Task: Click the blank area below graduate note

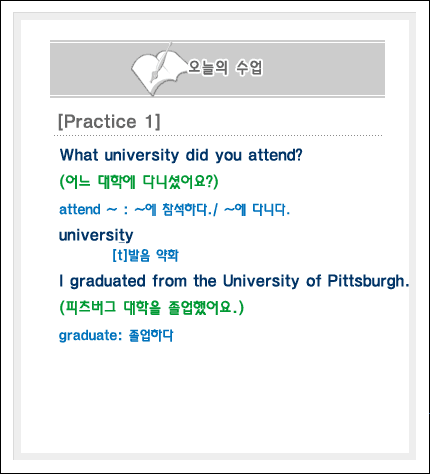Action: (x=215, y=398)
